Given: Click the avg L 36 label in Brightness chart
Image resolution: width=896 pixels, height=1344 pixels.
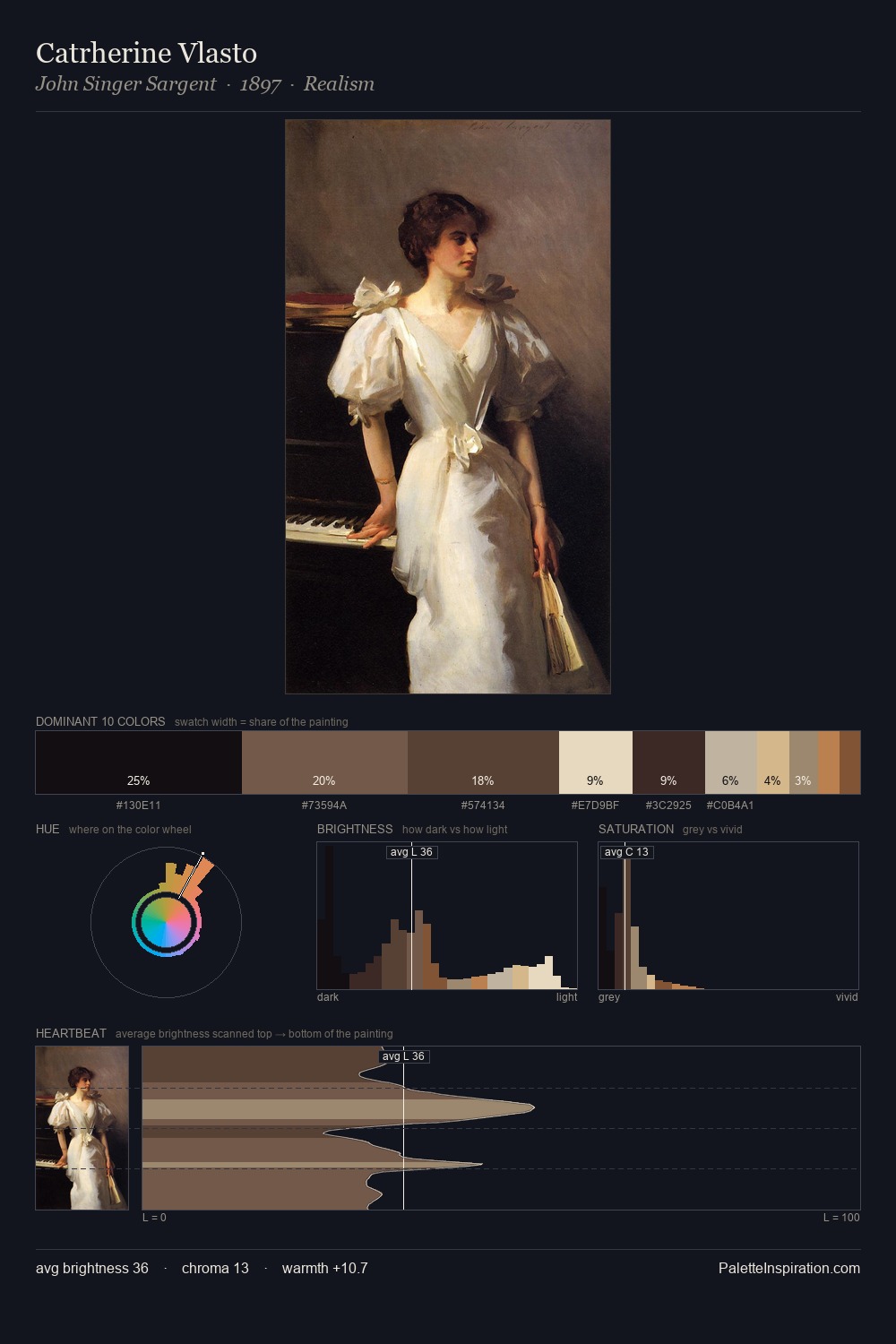Looking at the screenshot, I should coord(411,852).
